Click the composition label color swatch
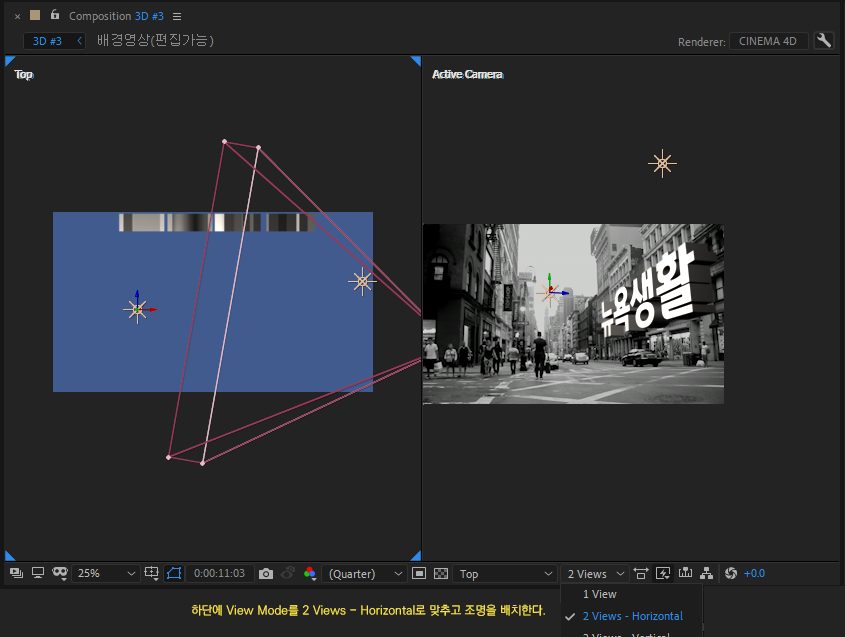This screenshot has width=845, height=637. pyautogui.click(x=35, y=15)
